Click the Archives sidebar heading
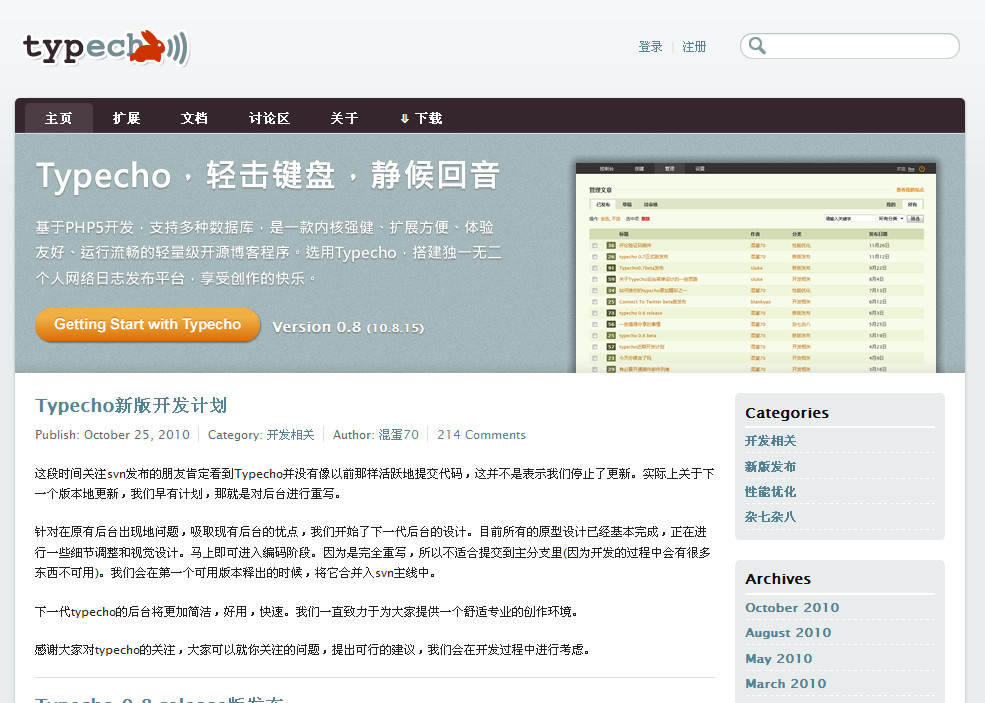Viewport: 985px width, 703px height. click(778, 579)
